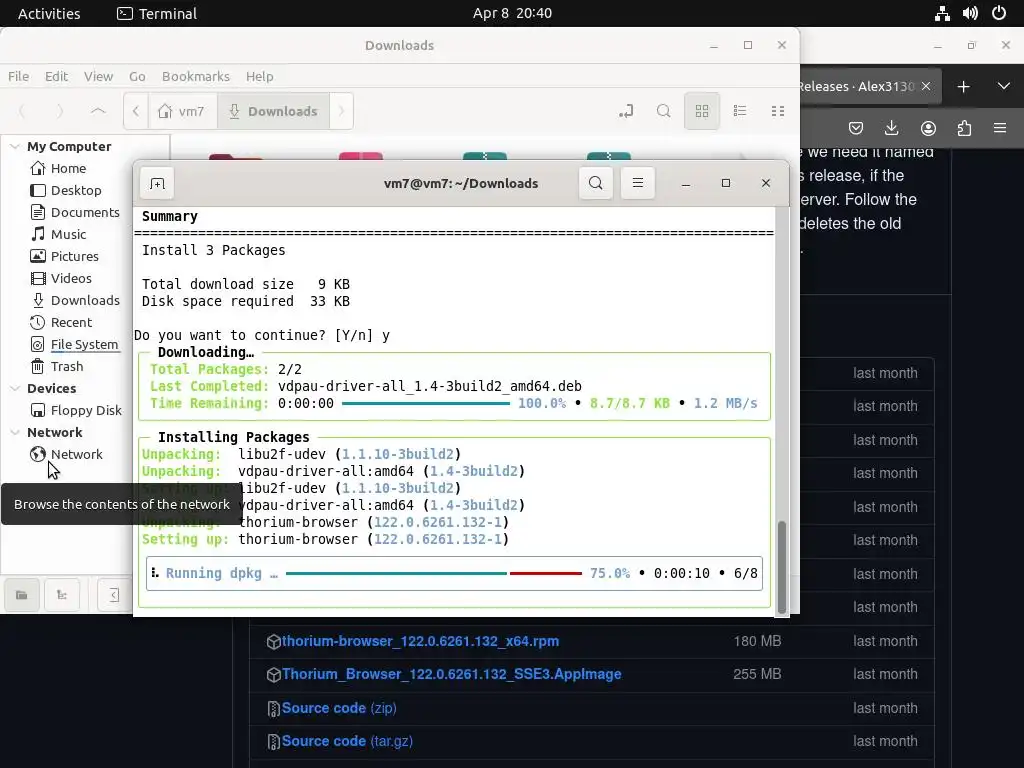The height and width of the screenshot is (768, 1024).
Task: Click the terminal vertical scrollbar
Action: point(782,567)
